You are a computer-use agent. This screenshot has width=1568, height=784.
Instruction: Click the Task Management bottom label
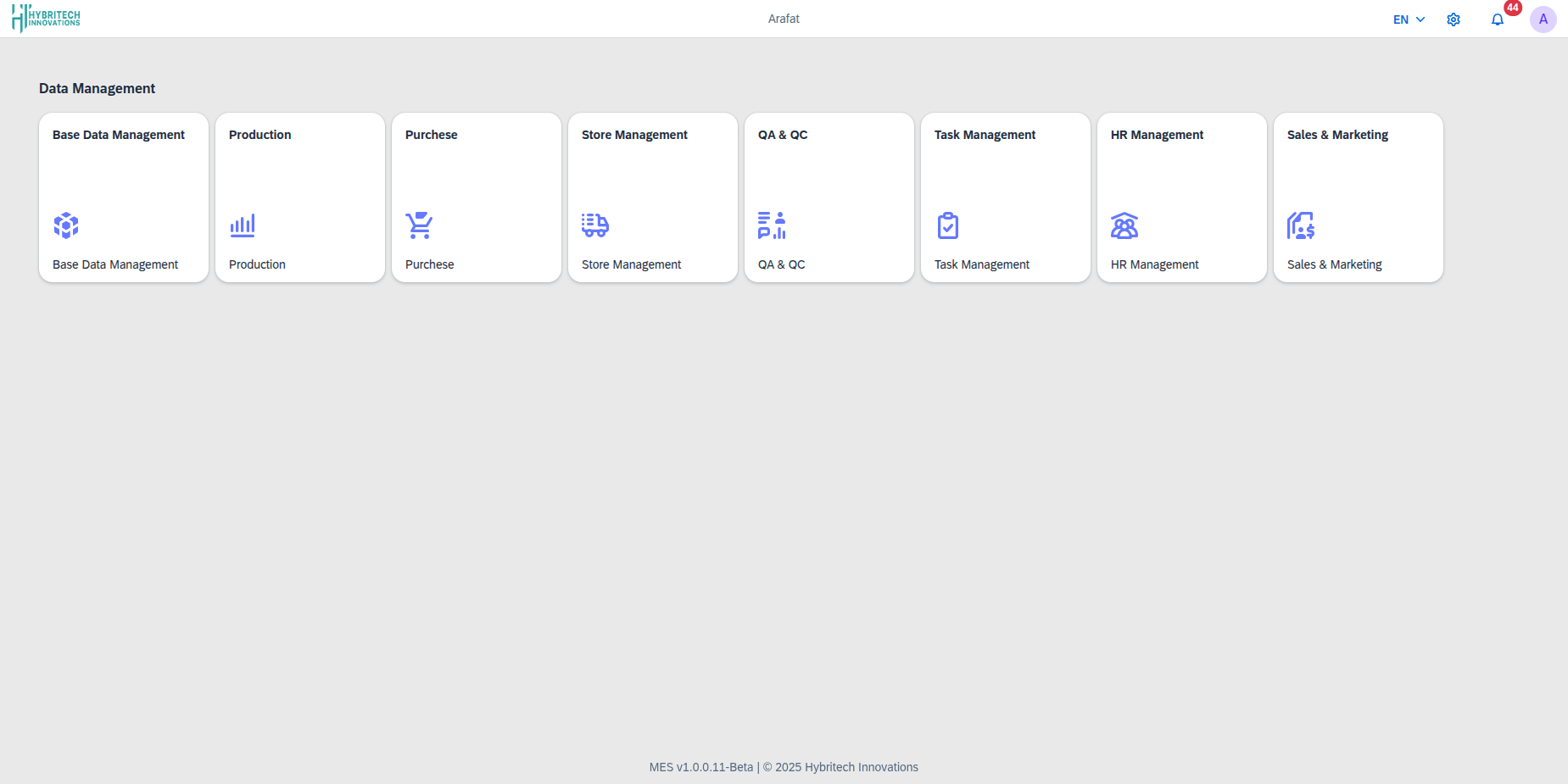click(982, 264)
